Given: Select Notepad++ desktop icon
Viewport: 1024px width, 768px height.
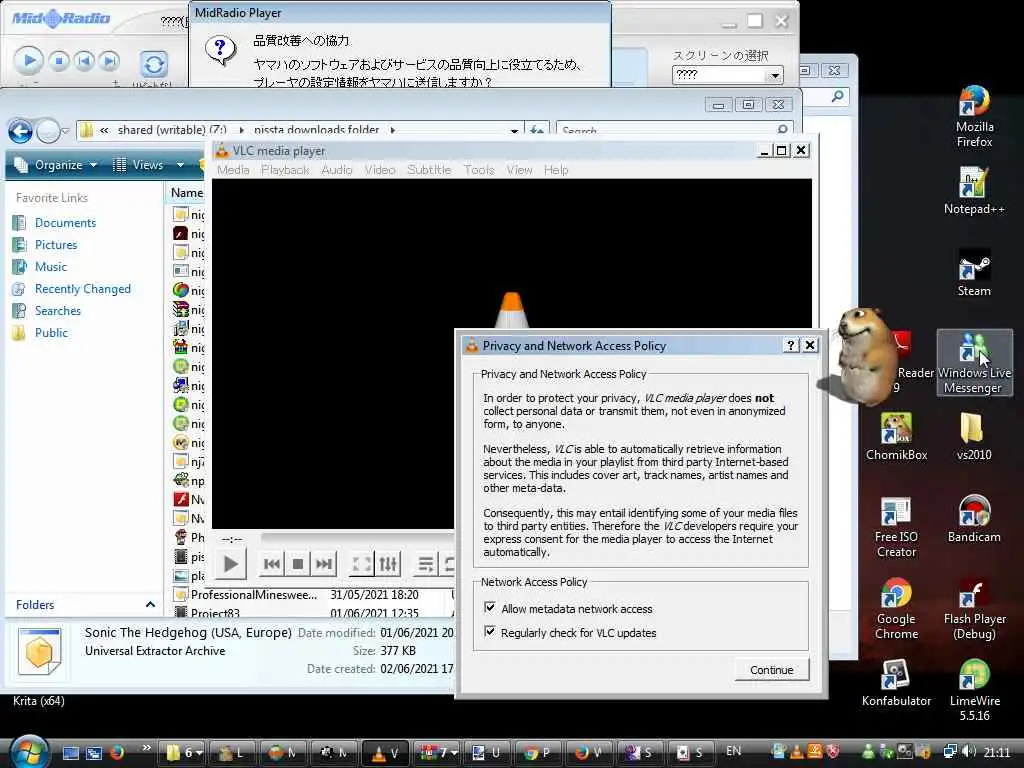Looking at the screenshot, I should (x=974, y=191).
